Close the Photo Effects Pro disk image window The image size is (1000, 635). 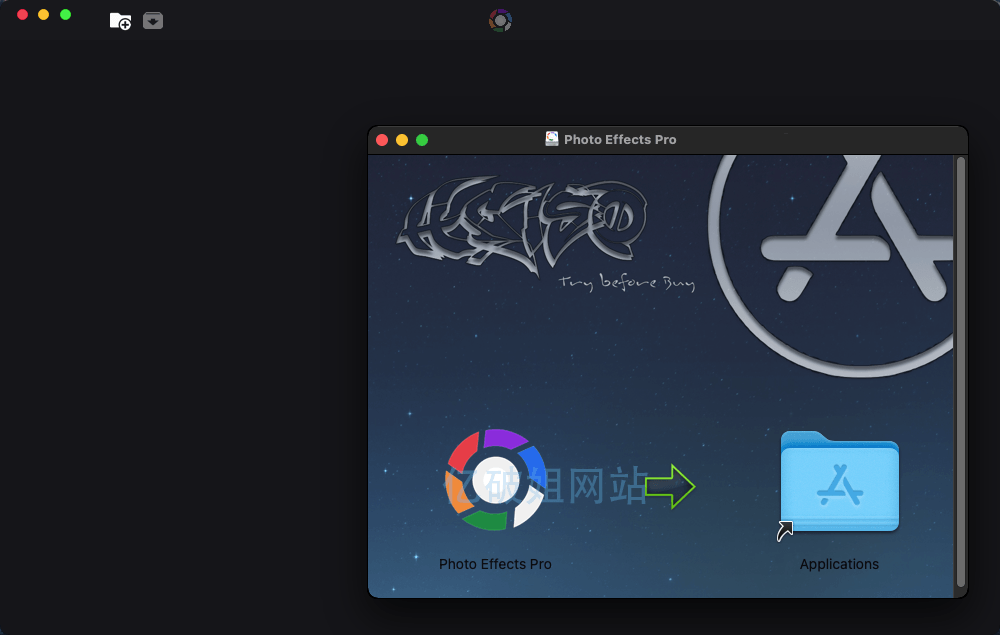coord(382,140)
